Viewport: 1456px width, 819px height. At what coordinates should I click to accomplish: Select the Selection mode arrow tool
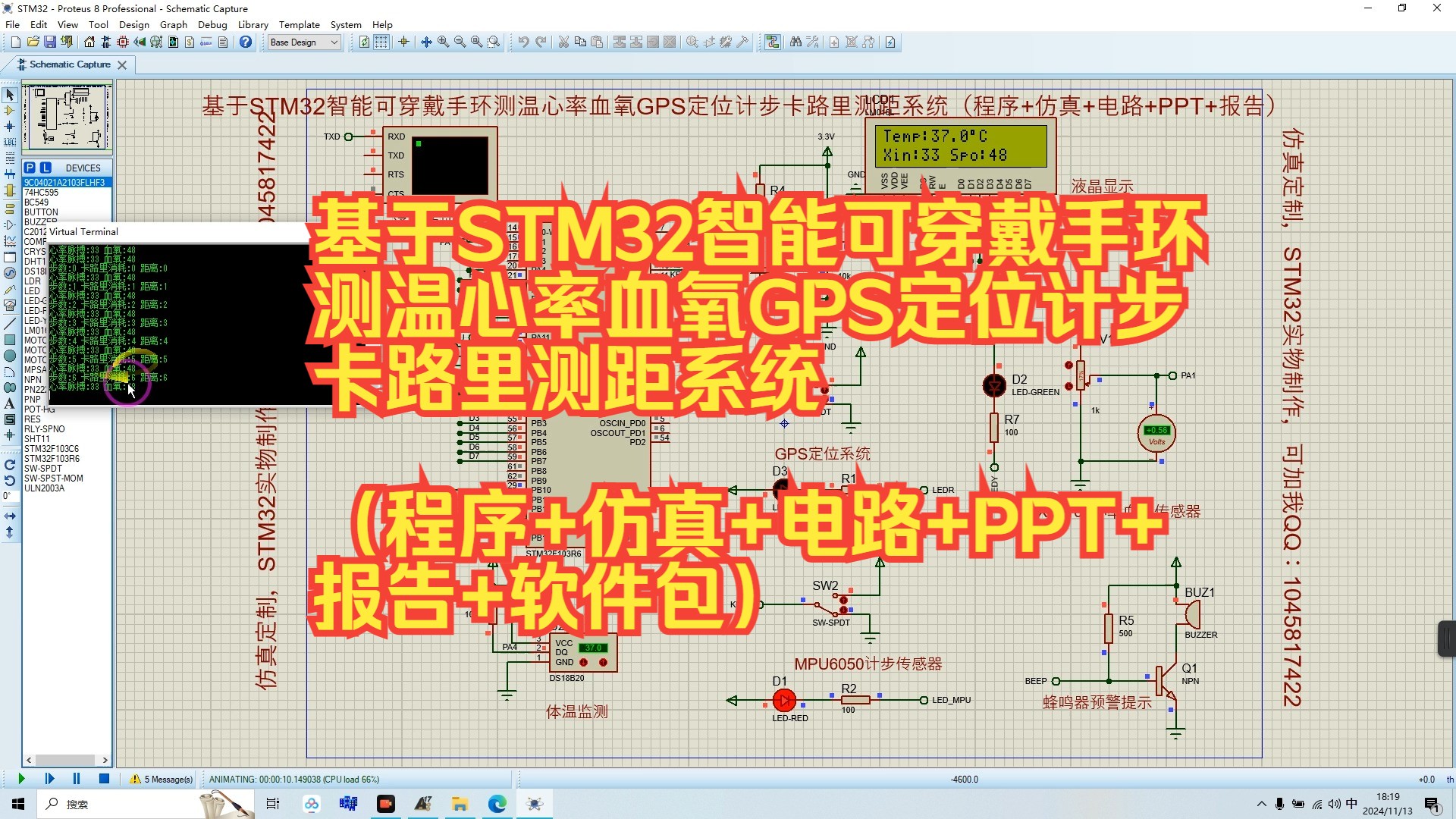point(10,95)
